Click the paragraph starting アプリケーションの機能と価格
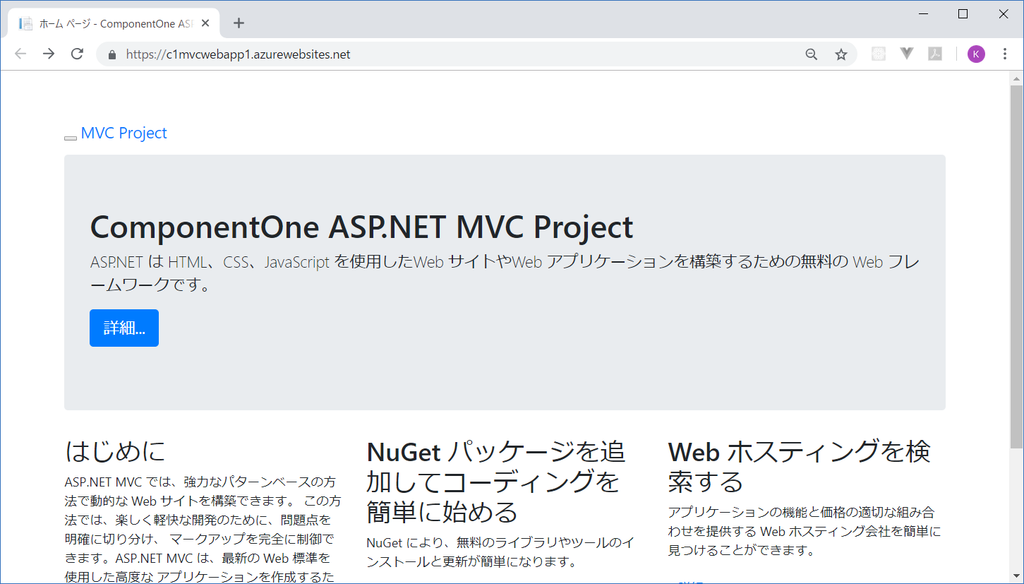 pos(804,531)
